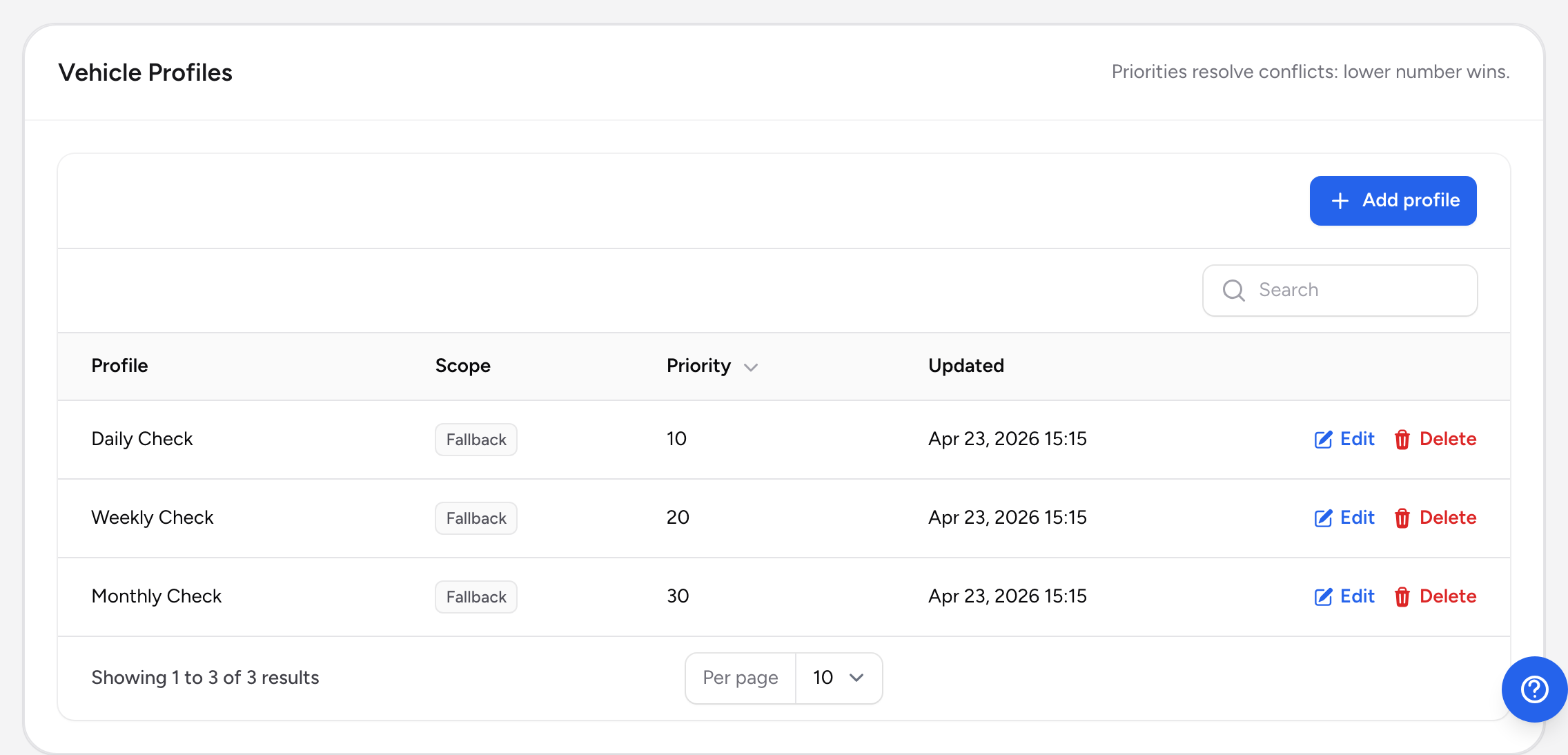
Task: Click the trash icon for Weekly Check
Action: pos(1402,518)
